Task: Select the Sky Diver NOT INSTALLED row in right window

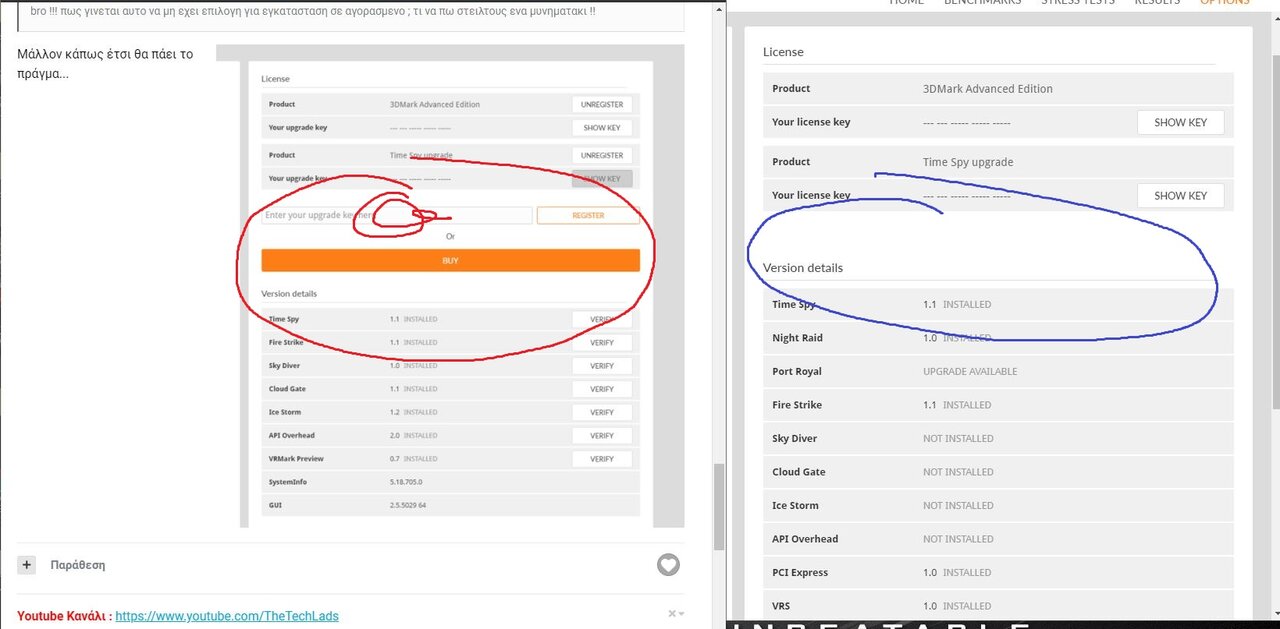Action: click(x=998, y=438)
